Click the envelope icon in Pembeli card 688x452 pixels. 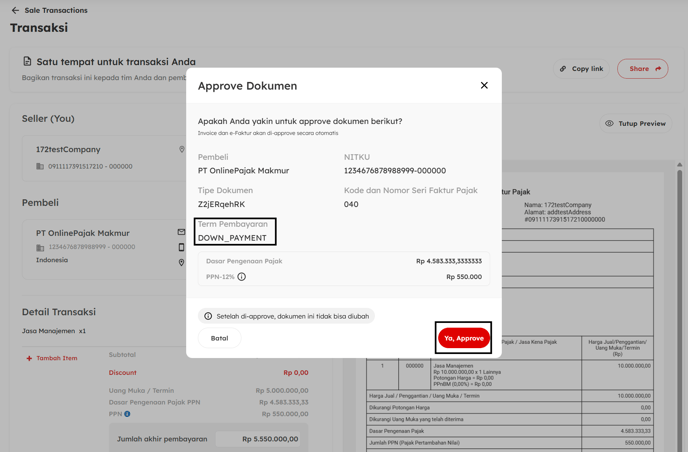181,232
